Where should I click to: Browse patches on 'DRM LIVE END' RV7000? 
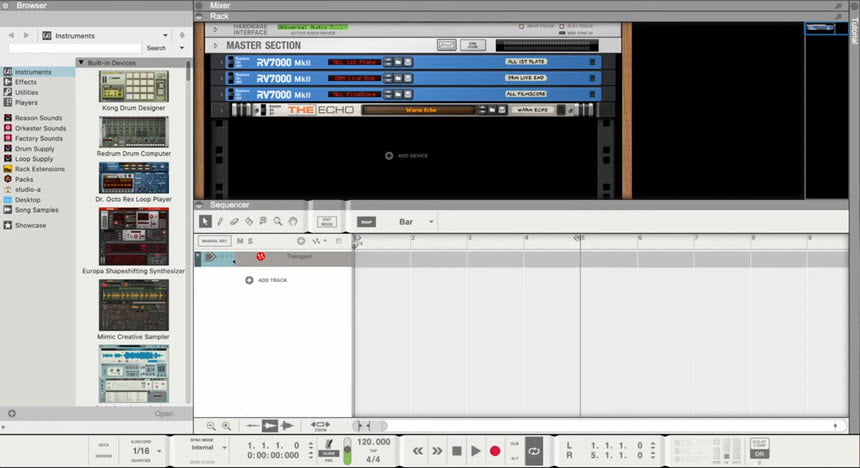pyautogui.click(x=398, y=78)
